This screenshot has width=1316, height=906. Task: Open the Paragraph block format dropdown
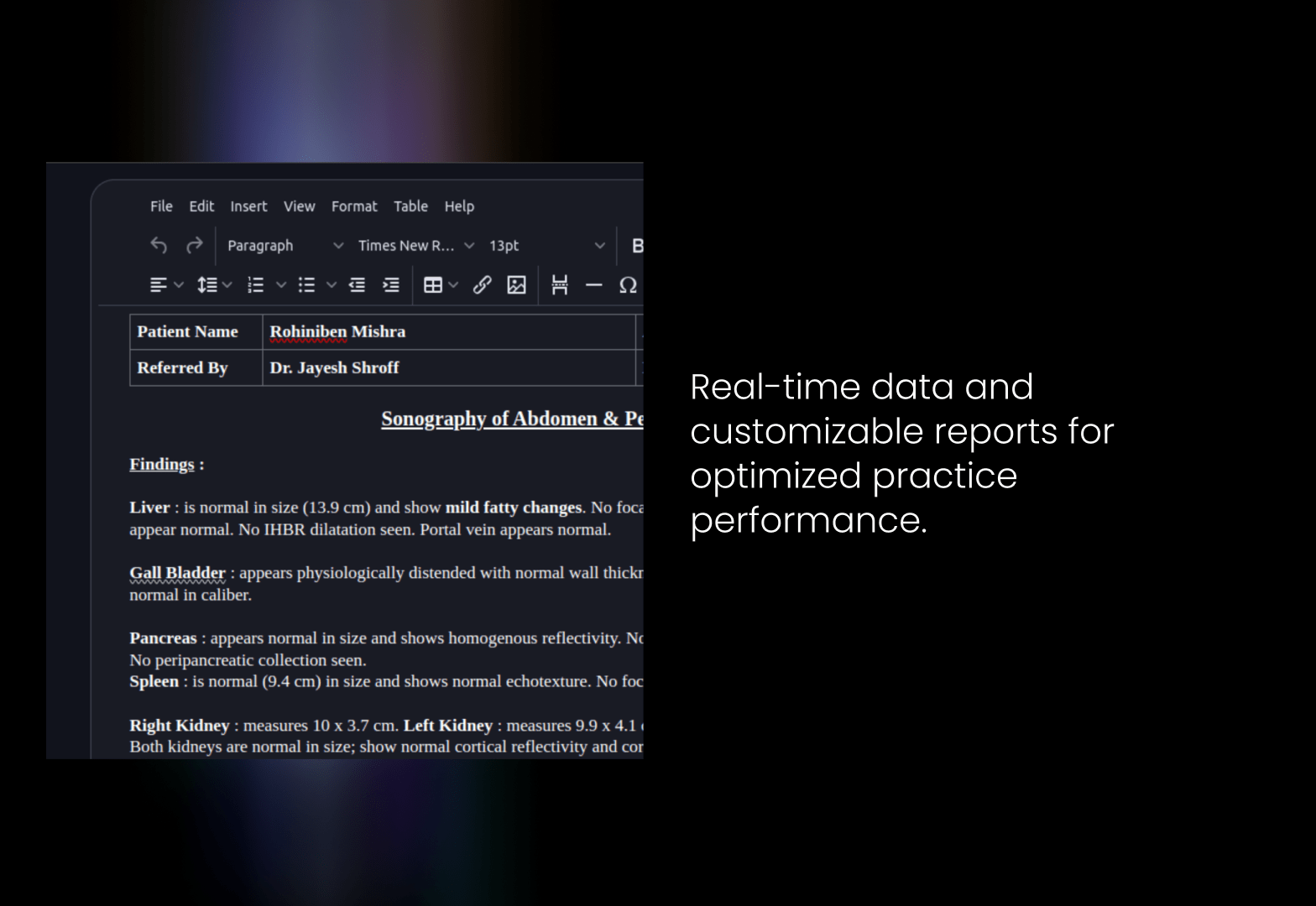[x=285, y=246]
